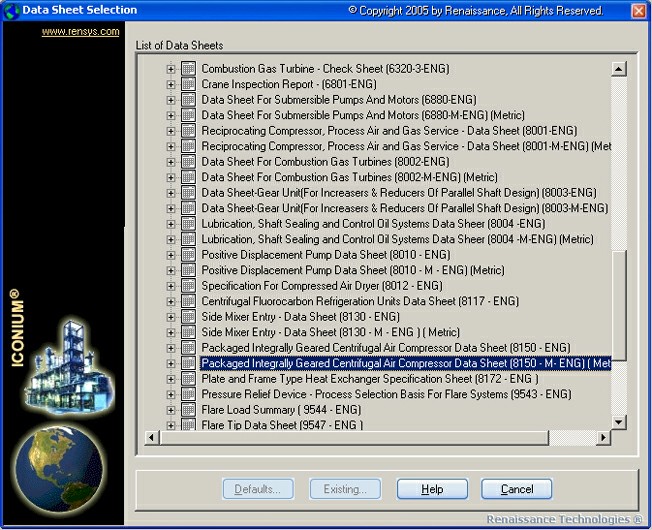Screen dimensions: 652x530
Task: Close the Data Sheet Selection window
Action: [x=639, y=10]
